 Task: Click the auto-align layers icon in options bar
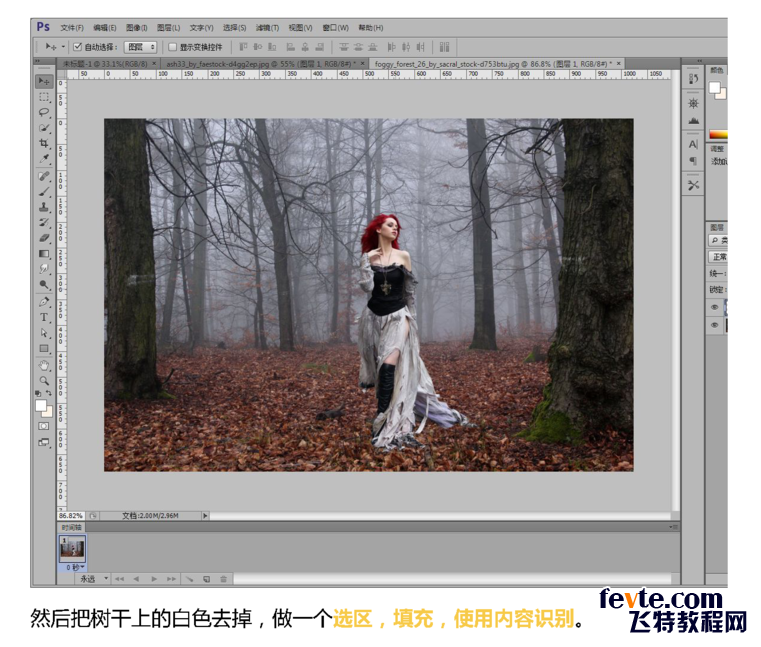tap(444, 47)
